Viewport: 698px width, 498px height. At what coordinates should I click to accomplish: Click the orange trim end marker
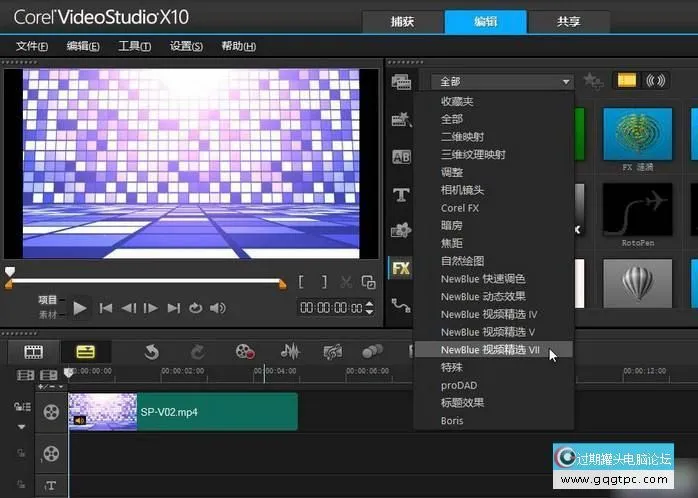(282, 284)
